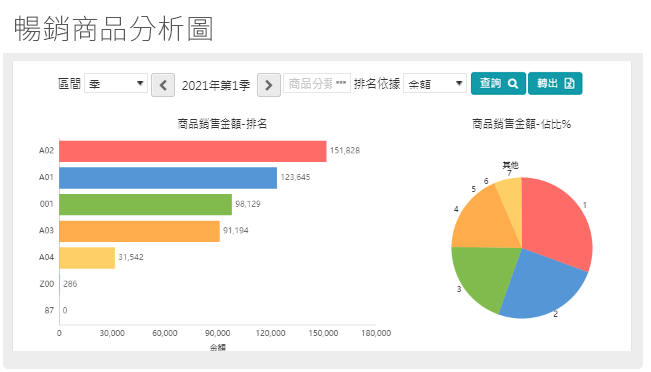Click the 180,000 x-axis tick label
Image resolution: width=651 pixels, height=372 pixels.
click(376, 333)
